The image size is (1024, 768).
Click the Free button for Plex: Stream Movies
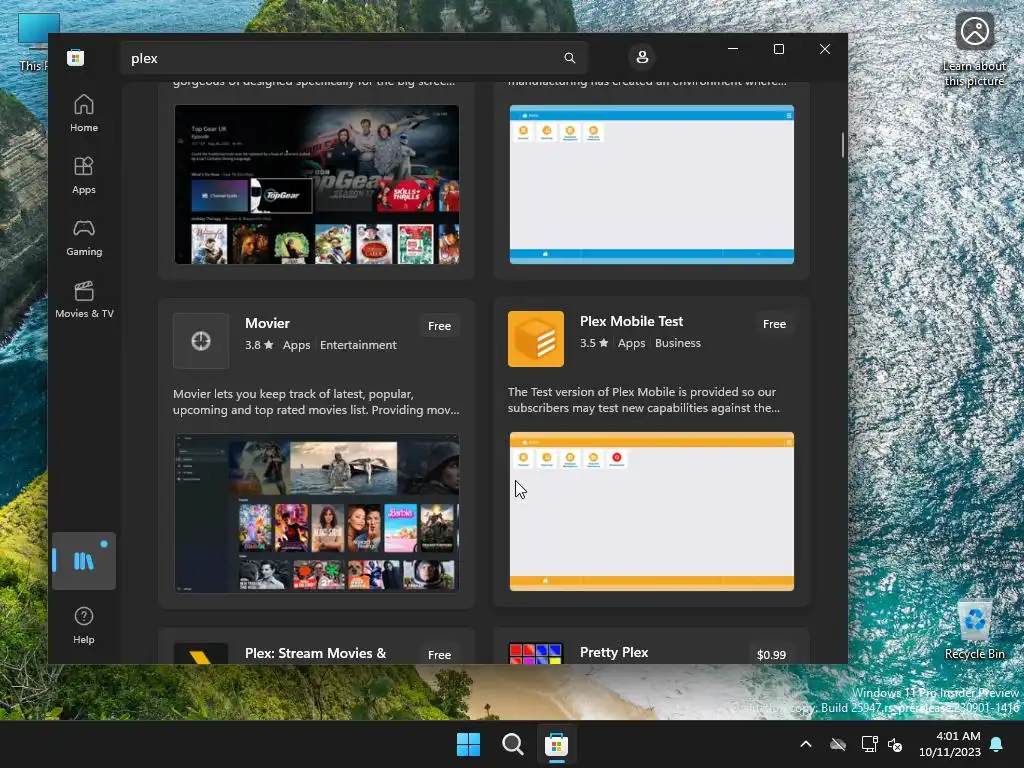point(440,654)
